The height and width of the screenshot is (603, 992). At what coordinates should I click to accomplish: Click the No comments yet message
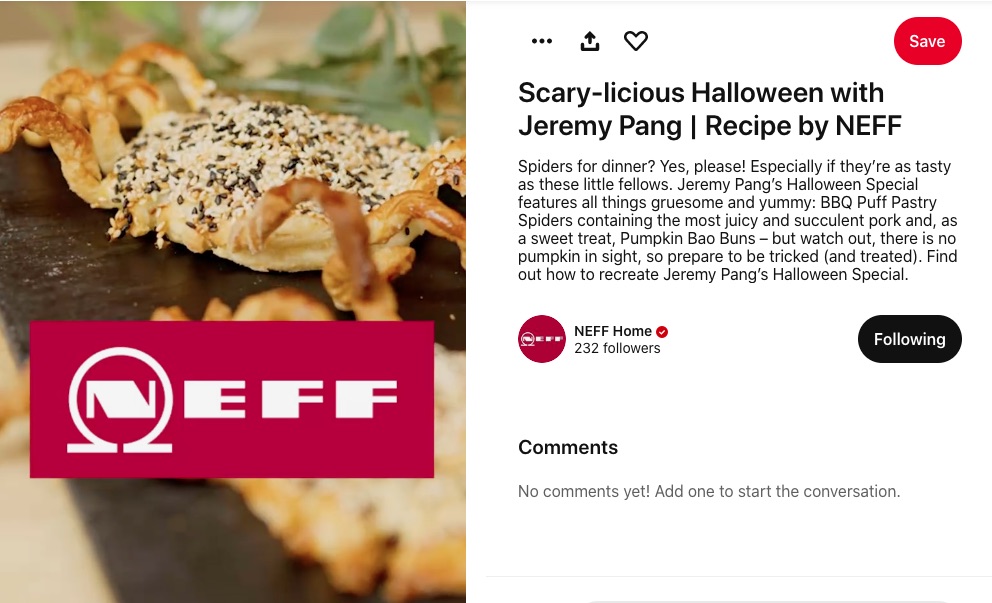709,492
